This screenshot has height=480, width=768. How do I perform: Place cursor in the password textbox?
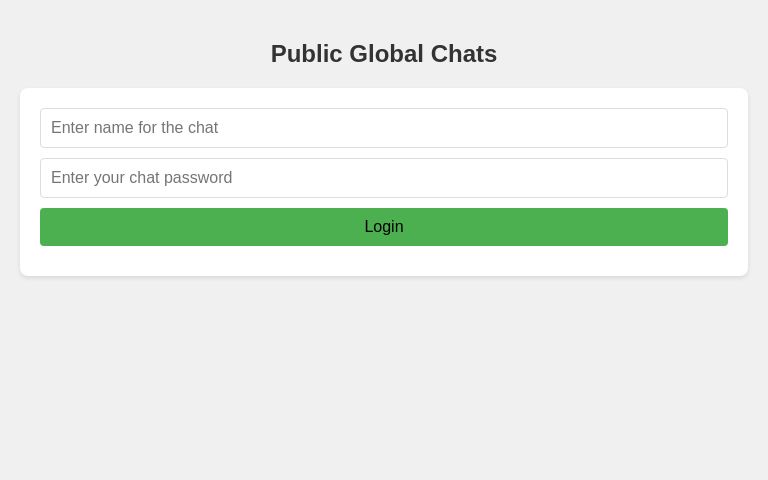[384, 178]
